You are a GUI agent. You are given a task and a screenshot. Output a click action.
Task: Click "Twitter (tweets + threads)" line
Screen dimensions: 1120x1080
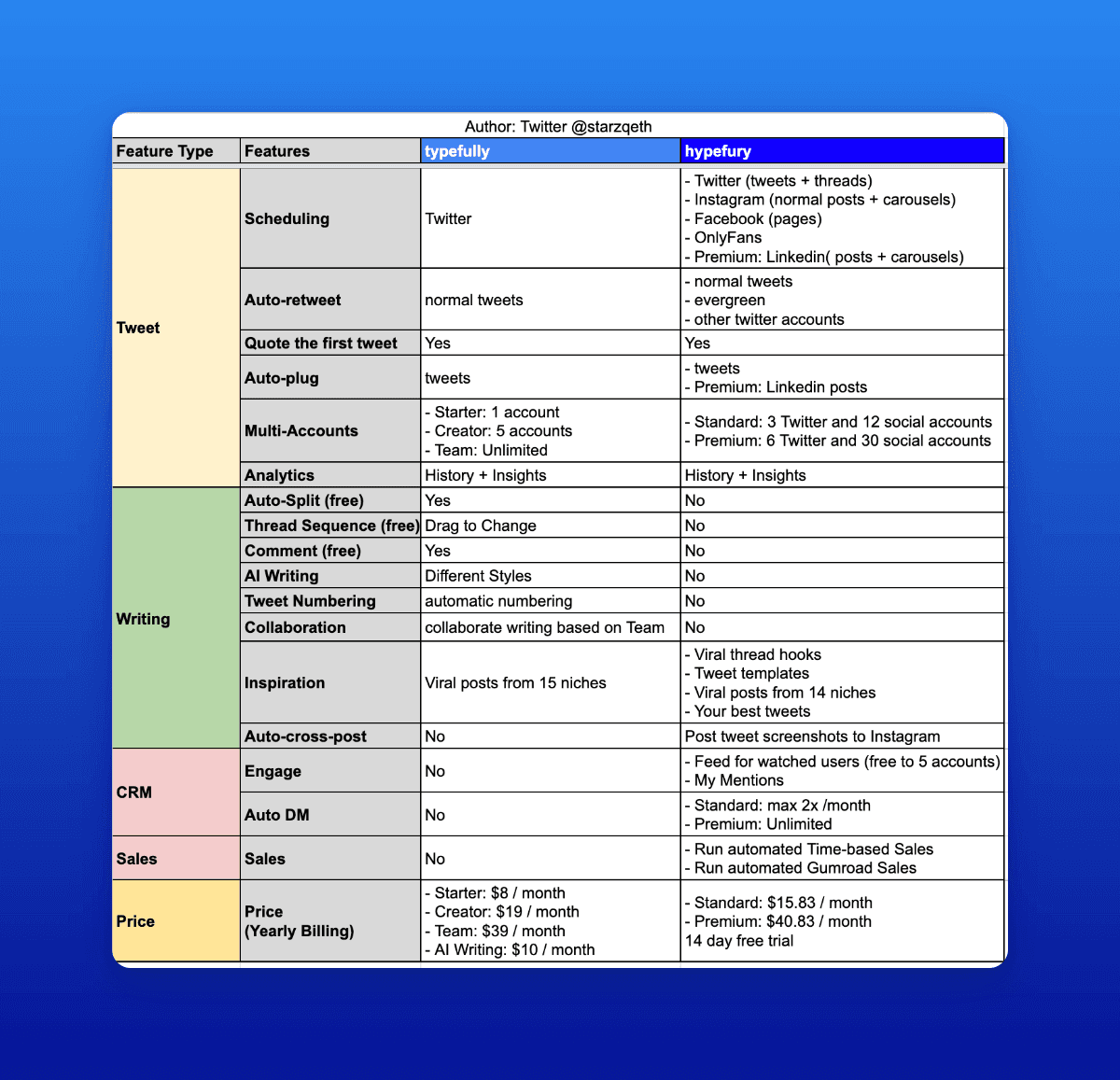[778, 181]
